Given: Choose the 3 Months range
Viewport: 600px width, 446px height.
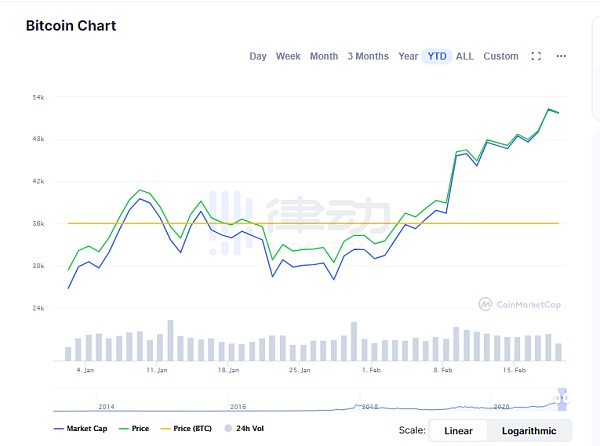Looking at the screenshot, I should point(368,57).
